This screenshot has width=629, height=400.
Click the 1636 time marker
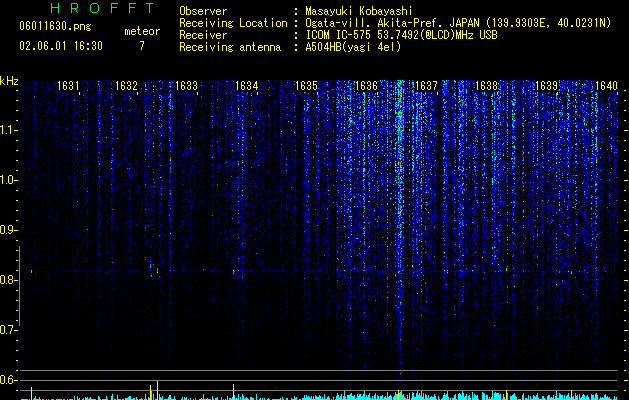[x=366, y=86]
